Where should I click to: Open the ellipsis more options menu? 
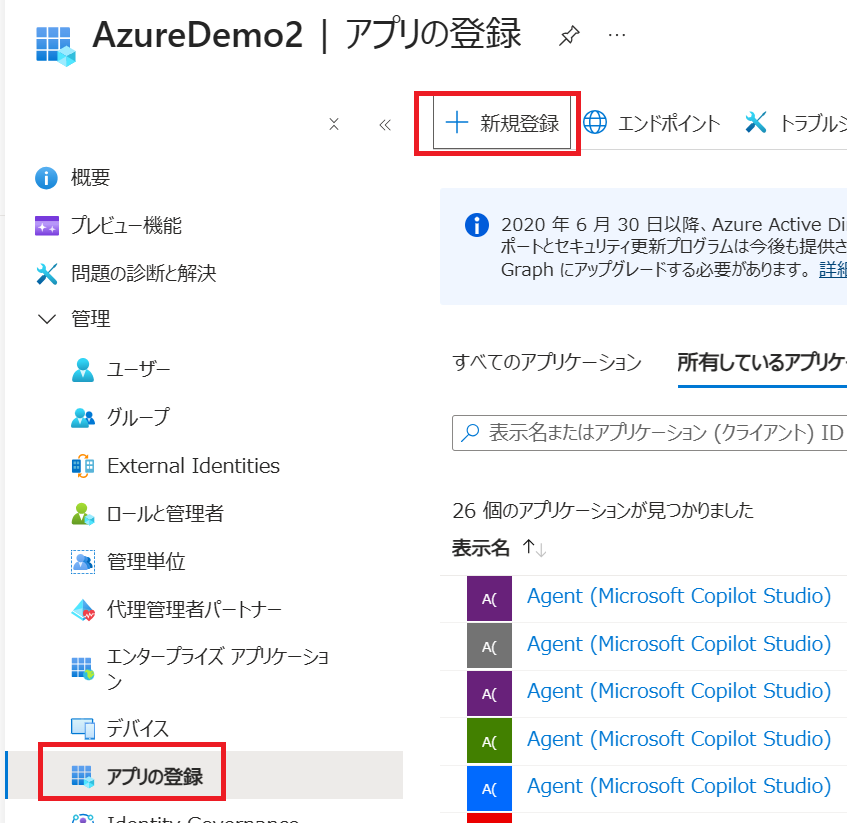(616, 36)
